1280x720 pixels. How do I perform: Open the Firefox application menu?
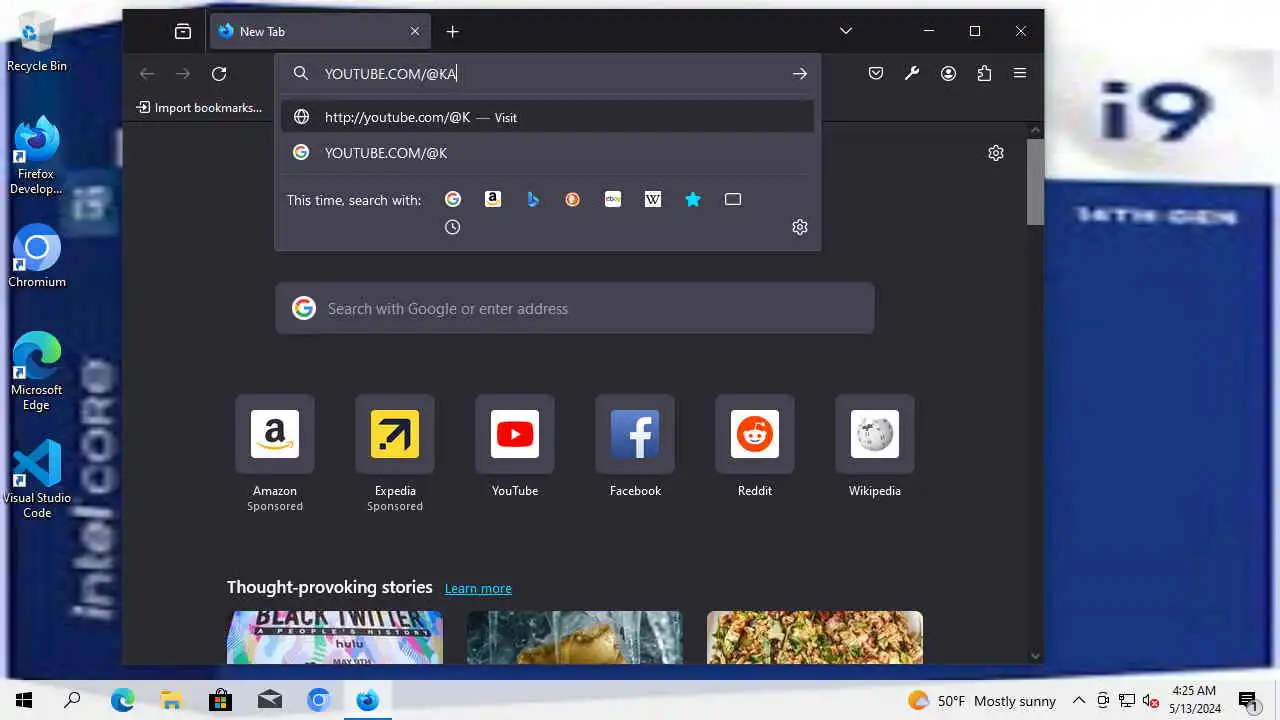coord(1020,73)
